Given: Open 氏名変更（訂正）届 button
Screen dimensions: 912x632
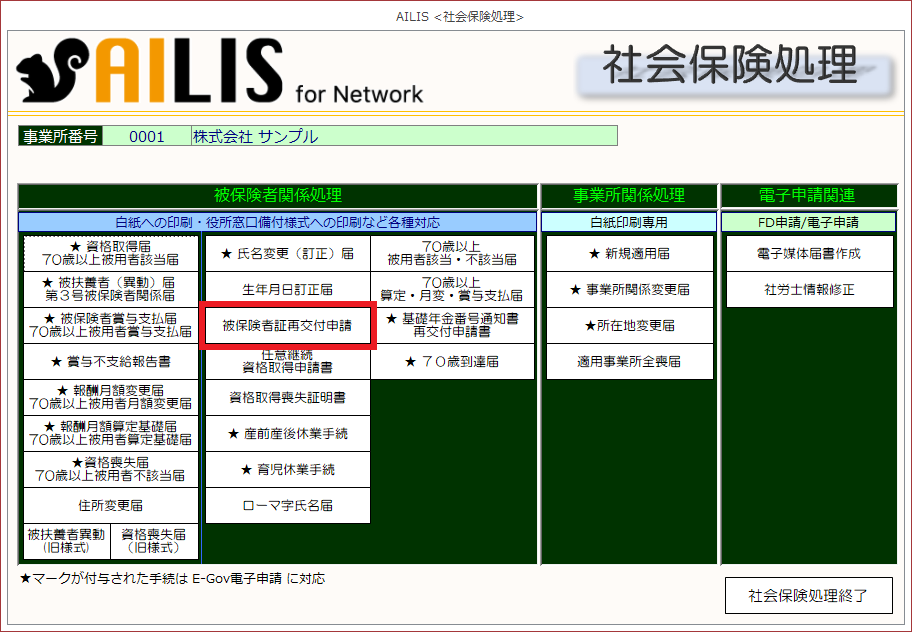Looking at the screenshot, I should [288, 254].
